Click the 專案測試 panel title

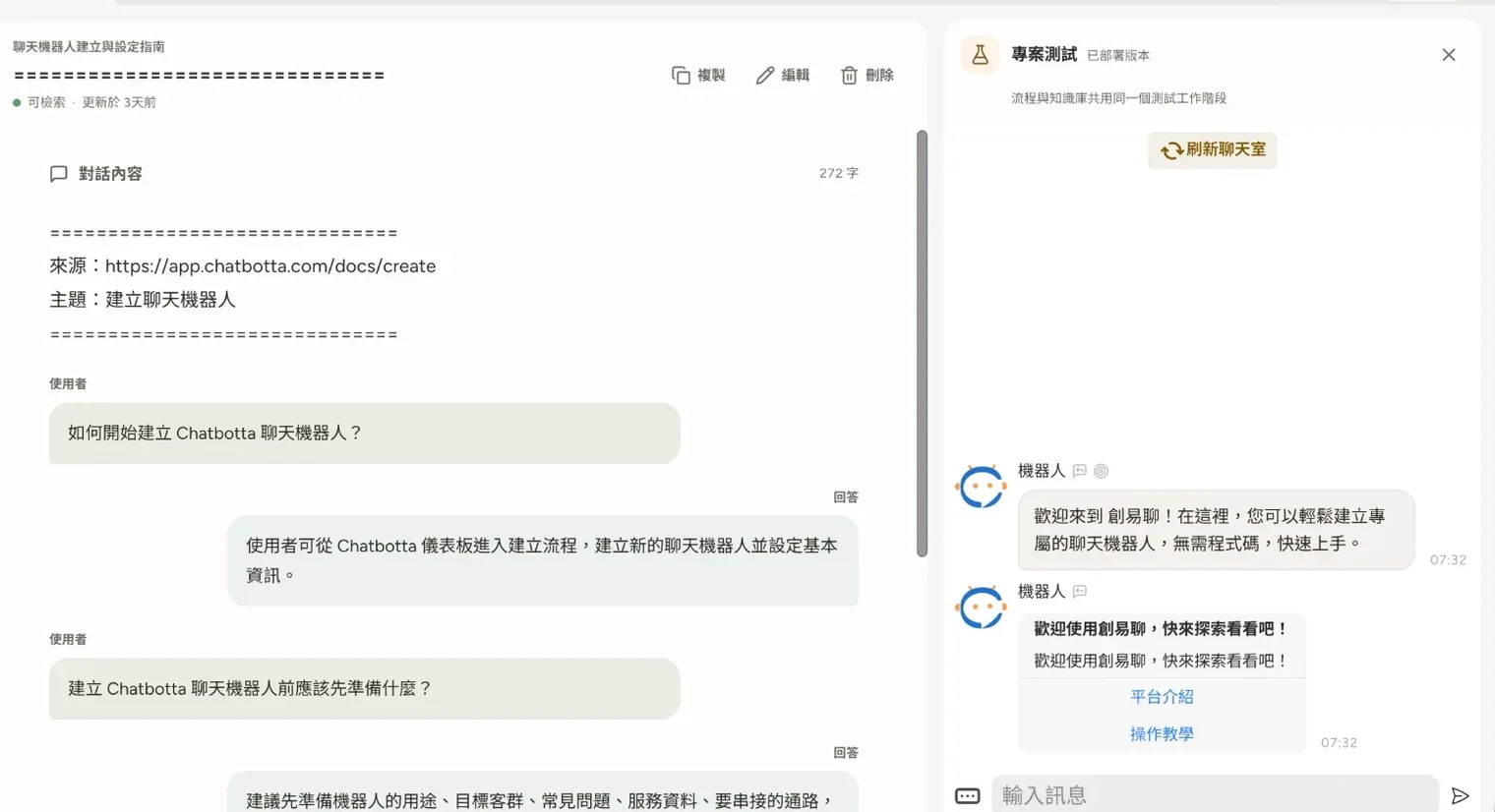coord(1044,55)
